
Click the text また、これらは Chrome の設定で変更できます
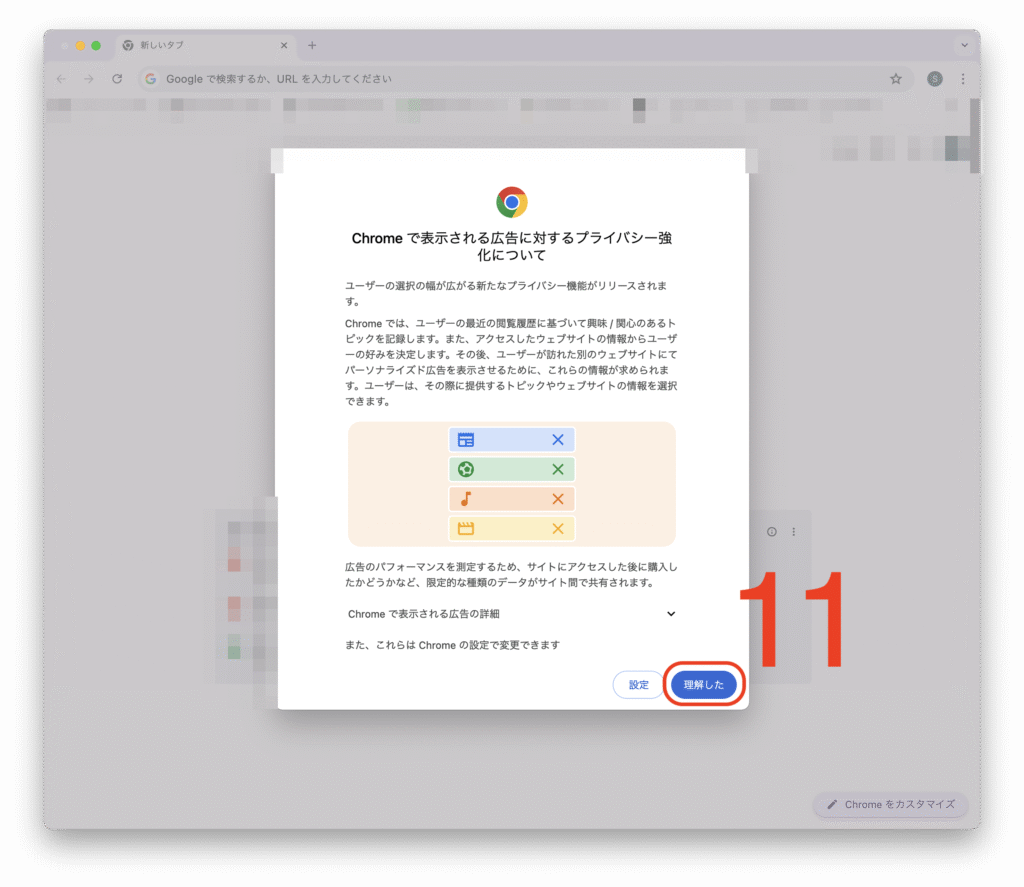(x=453, y=645)
